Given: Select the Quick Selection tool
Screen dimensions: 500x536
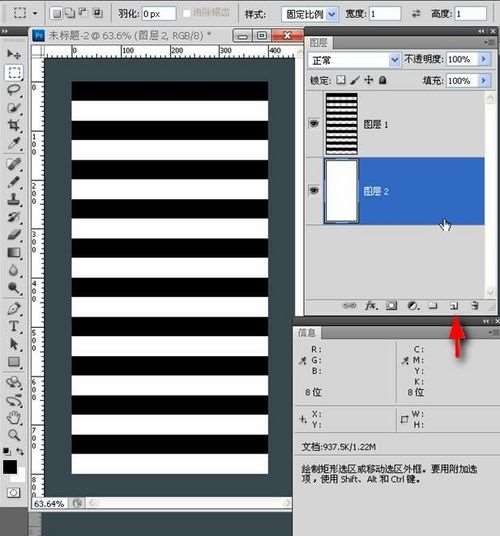Looking at the screenshot, I should (x=14, y=108).
